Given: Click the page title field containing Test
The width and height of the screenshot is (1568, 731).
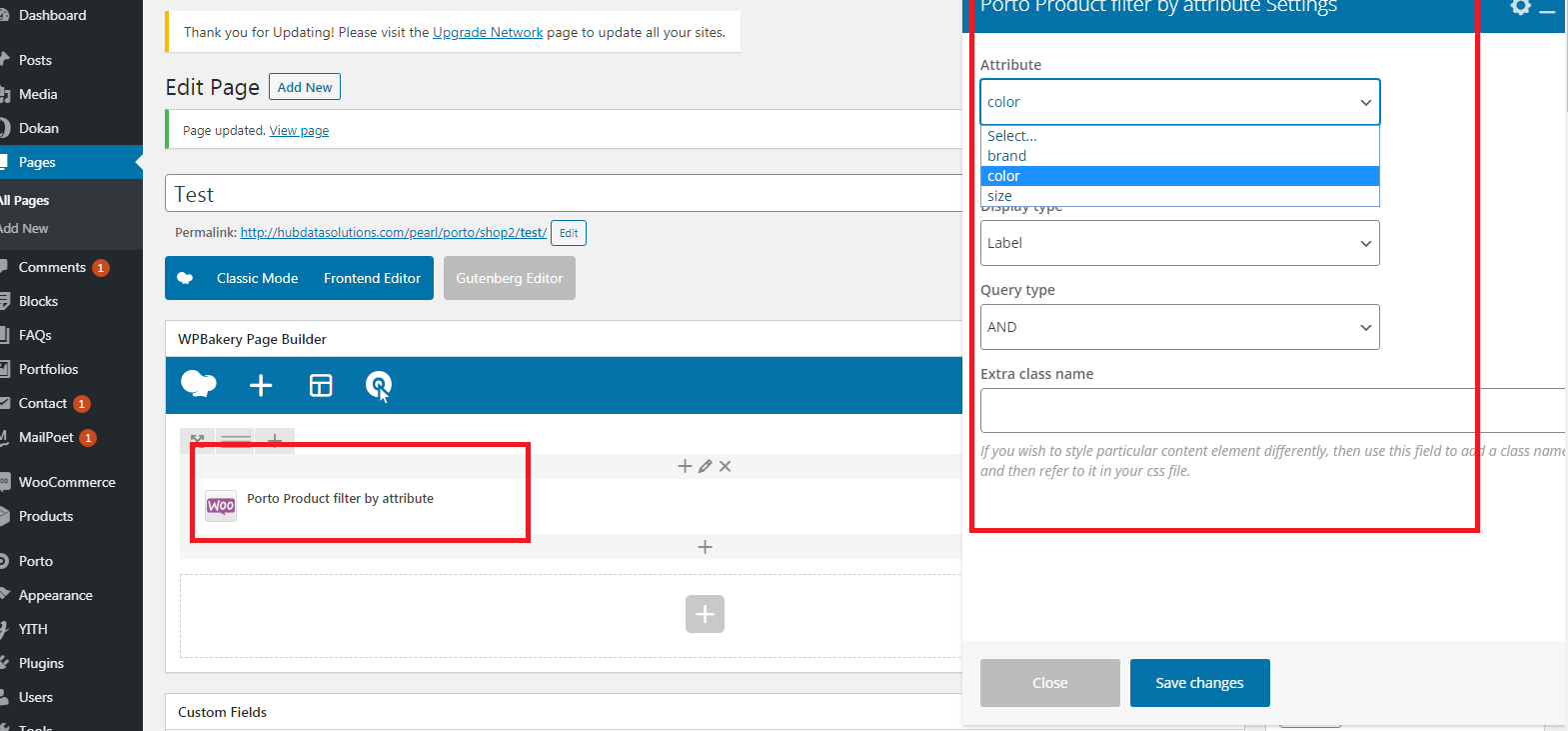Looking at the screenshot, I should (564, 194).
